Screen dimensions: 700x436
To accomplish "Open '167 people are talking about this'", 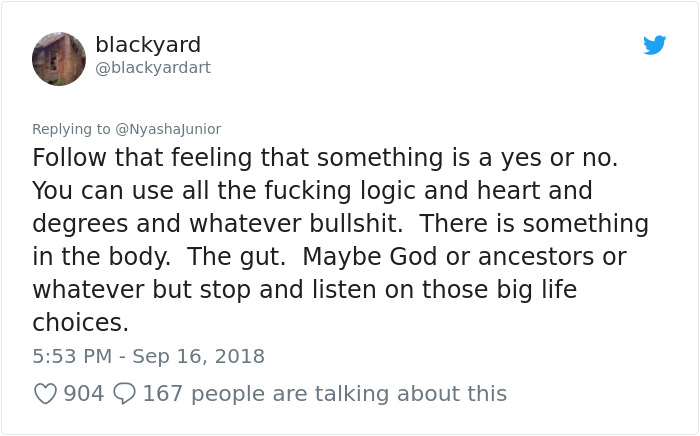I will (x=325, y=394).
